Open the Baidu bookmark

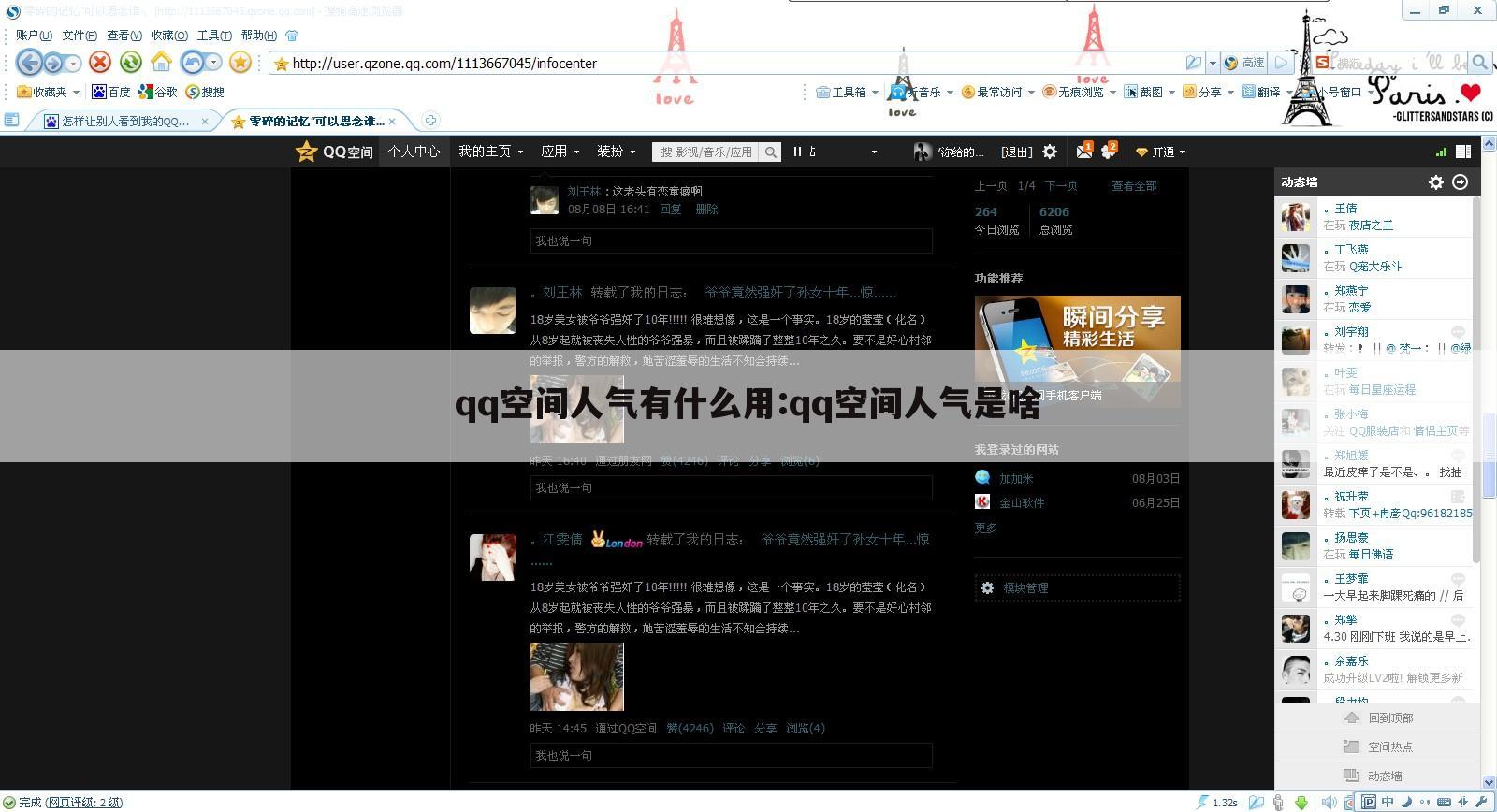(111, 92)
